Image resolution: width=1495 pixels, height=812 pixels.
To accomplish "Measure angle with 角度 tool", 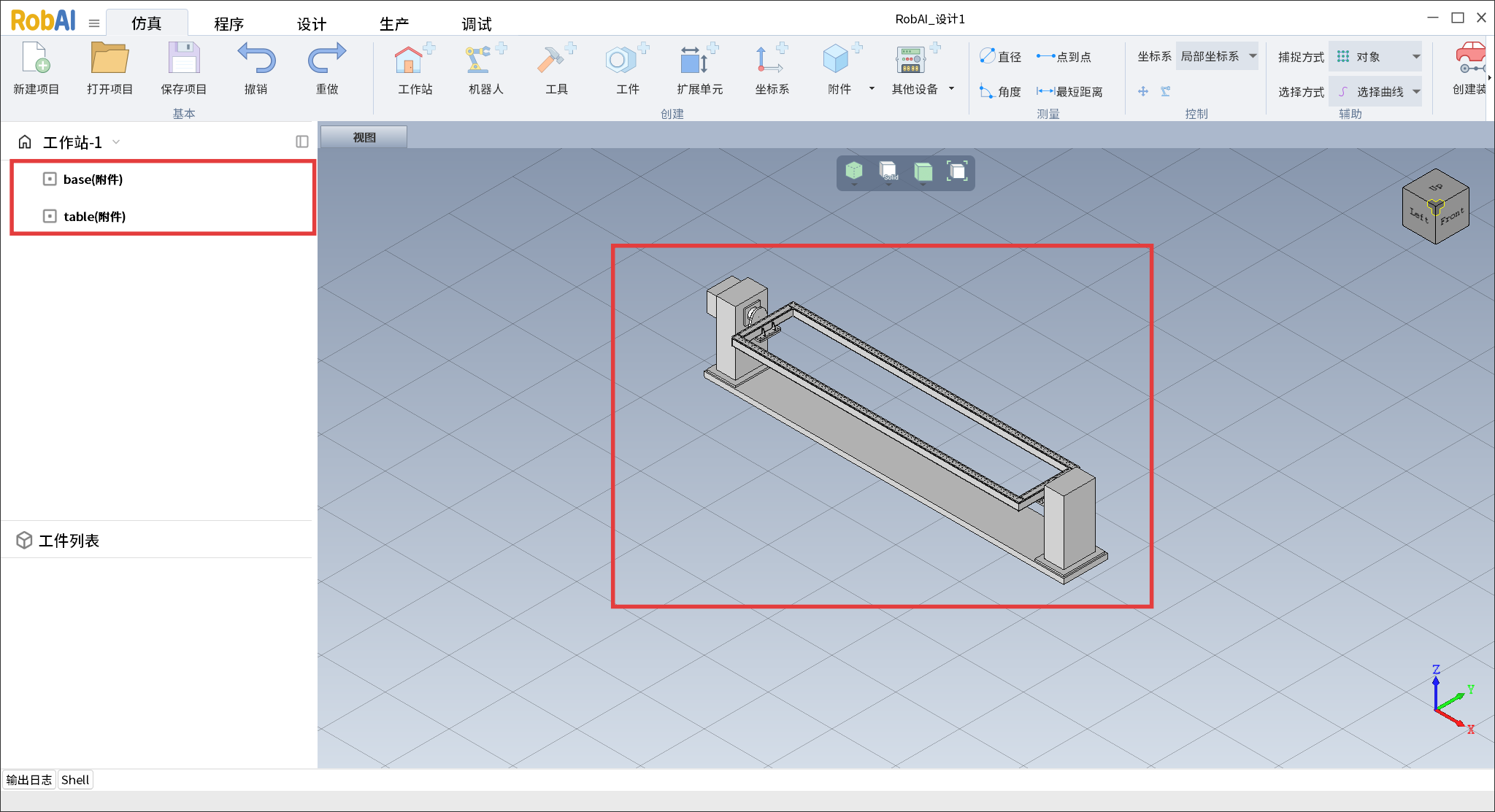I will pyautogui.click(x=1000, y=91).
